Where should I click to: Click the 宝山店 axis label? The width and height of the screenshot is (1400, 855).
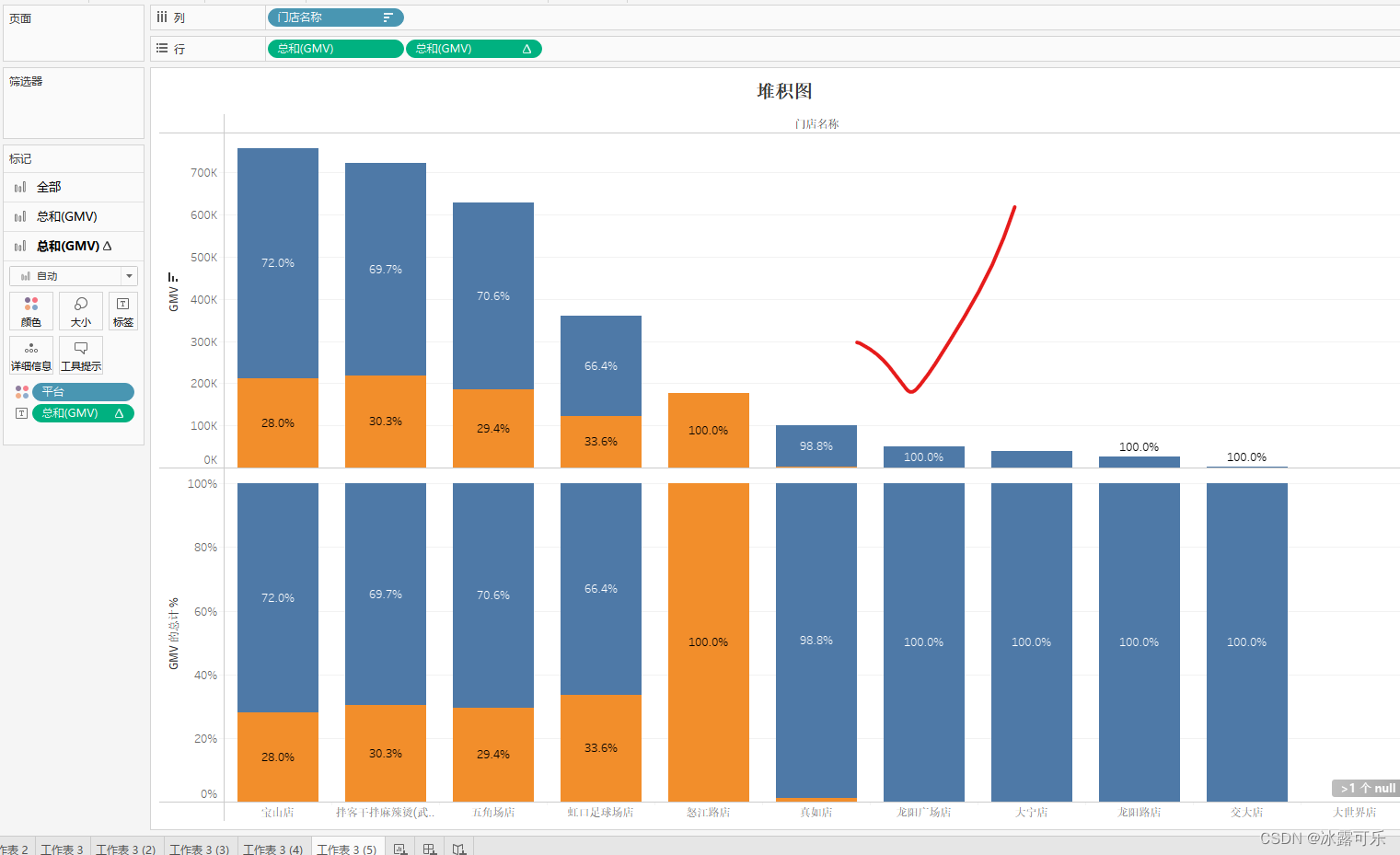[278, 813]
